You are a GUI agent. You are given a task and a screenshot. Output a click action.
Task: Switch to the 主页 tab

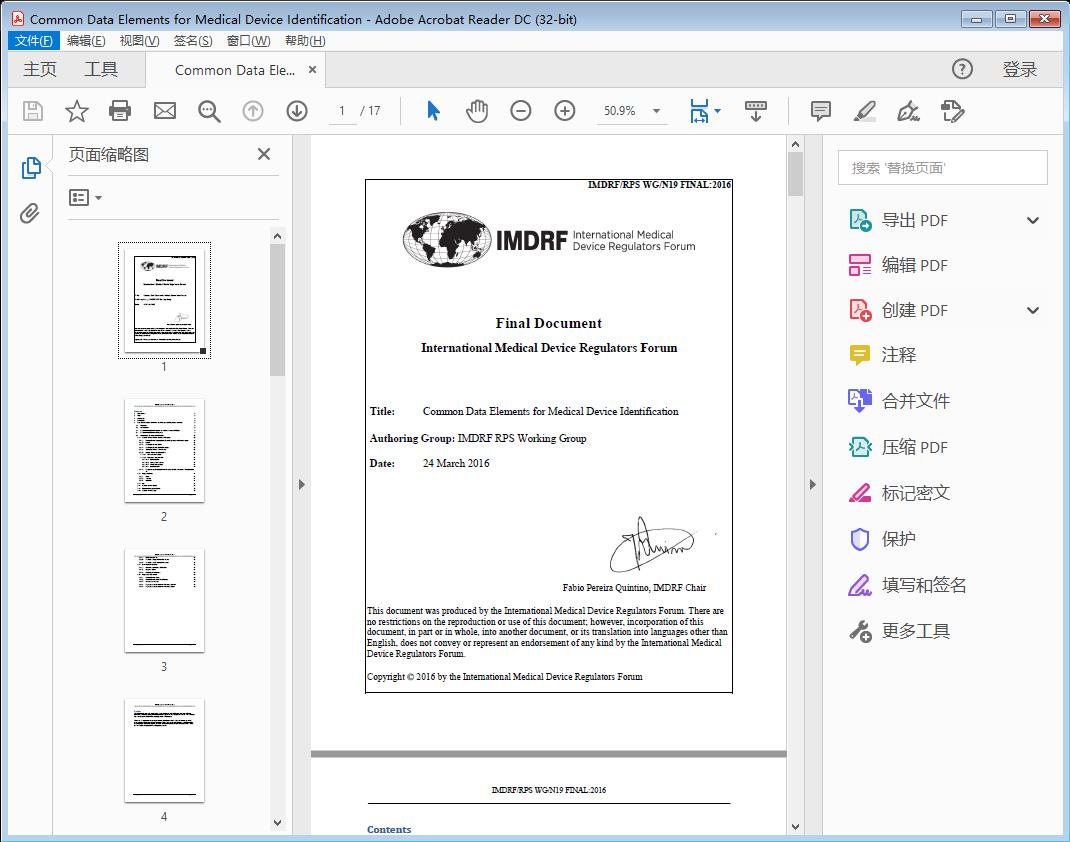pyautogui.click(x=40, y=69)
